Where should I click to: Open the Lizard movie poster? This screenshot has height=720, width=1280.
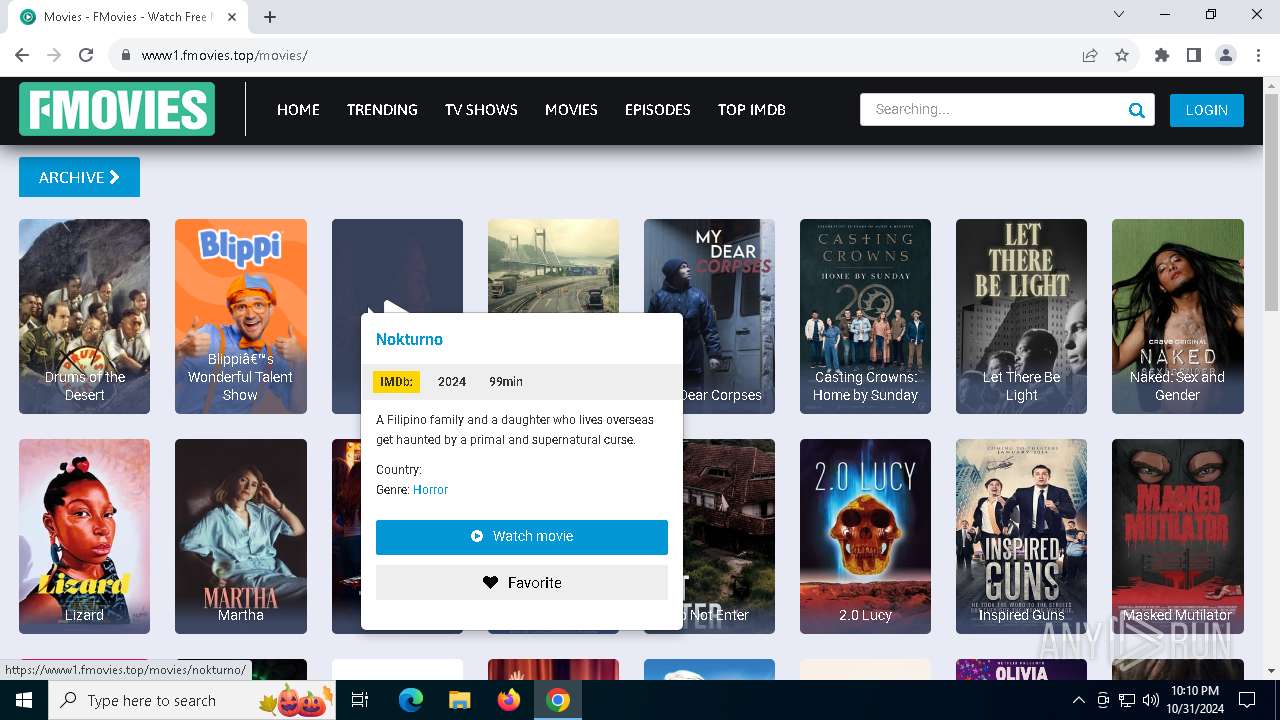pos(84,536)
